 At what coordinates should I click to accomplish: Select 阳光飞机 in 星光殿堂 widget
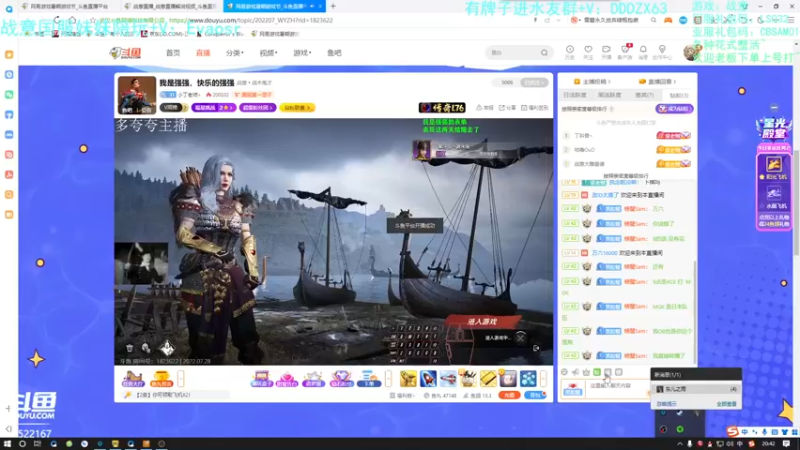(773, 167)
